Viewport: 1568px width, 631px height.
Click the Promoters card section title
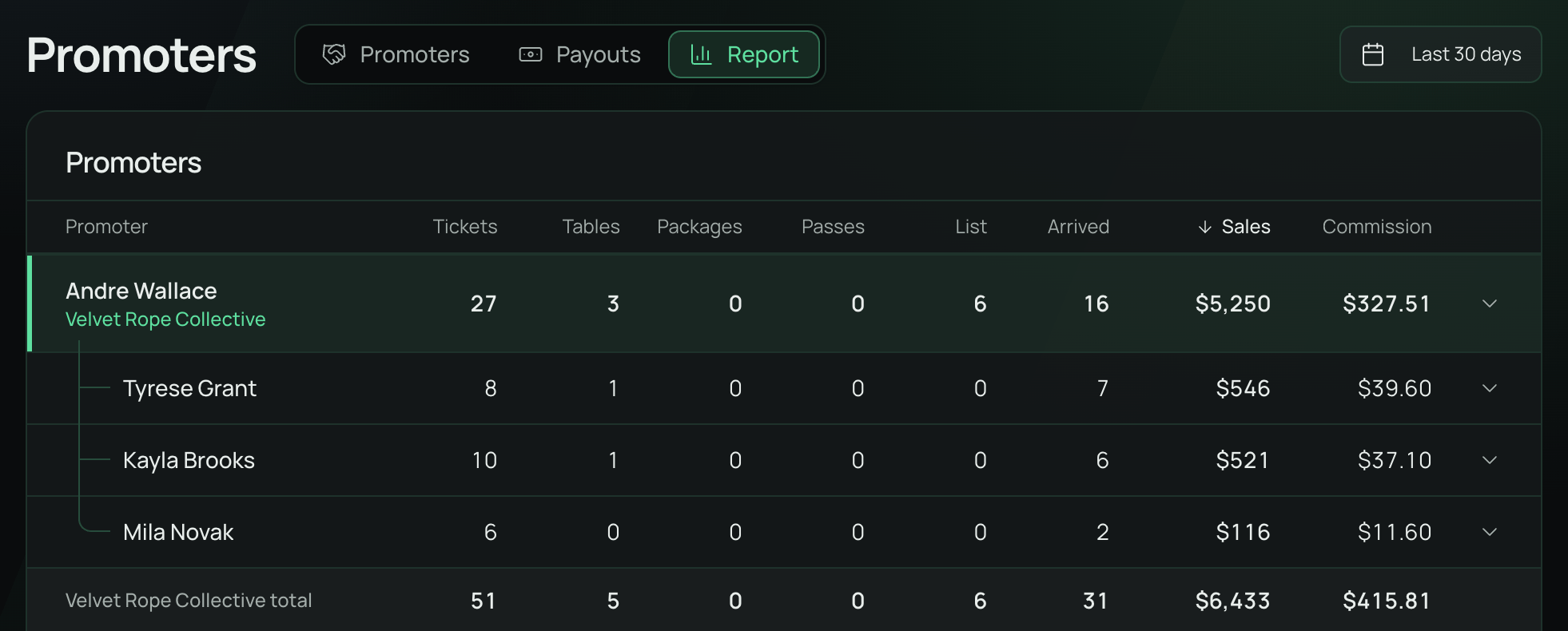click(x=133, y=163)
